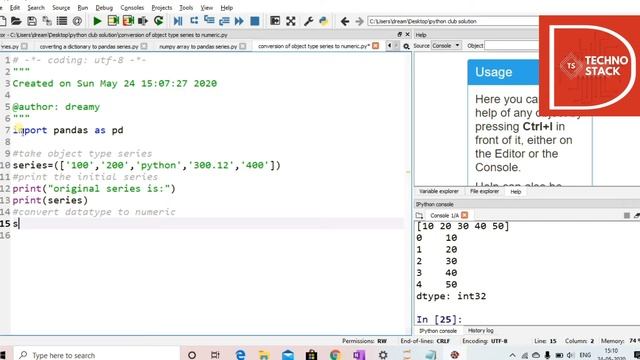Open the Help menu in menu bar
This screenshot has width=640, height=360.
point(226,8)
